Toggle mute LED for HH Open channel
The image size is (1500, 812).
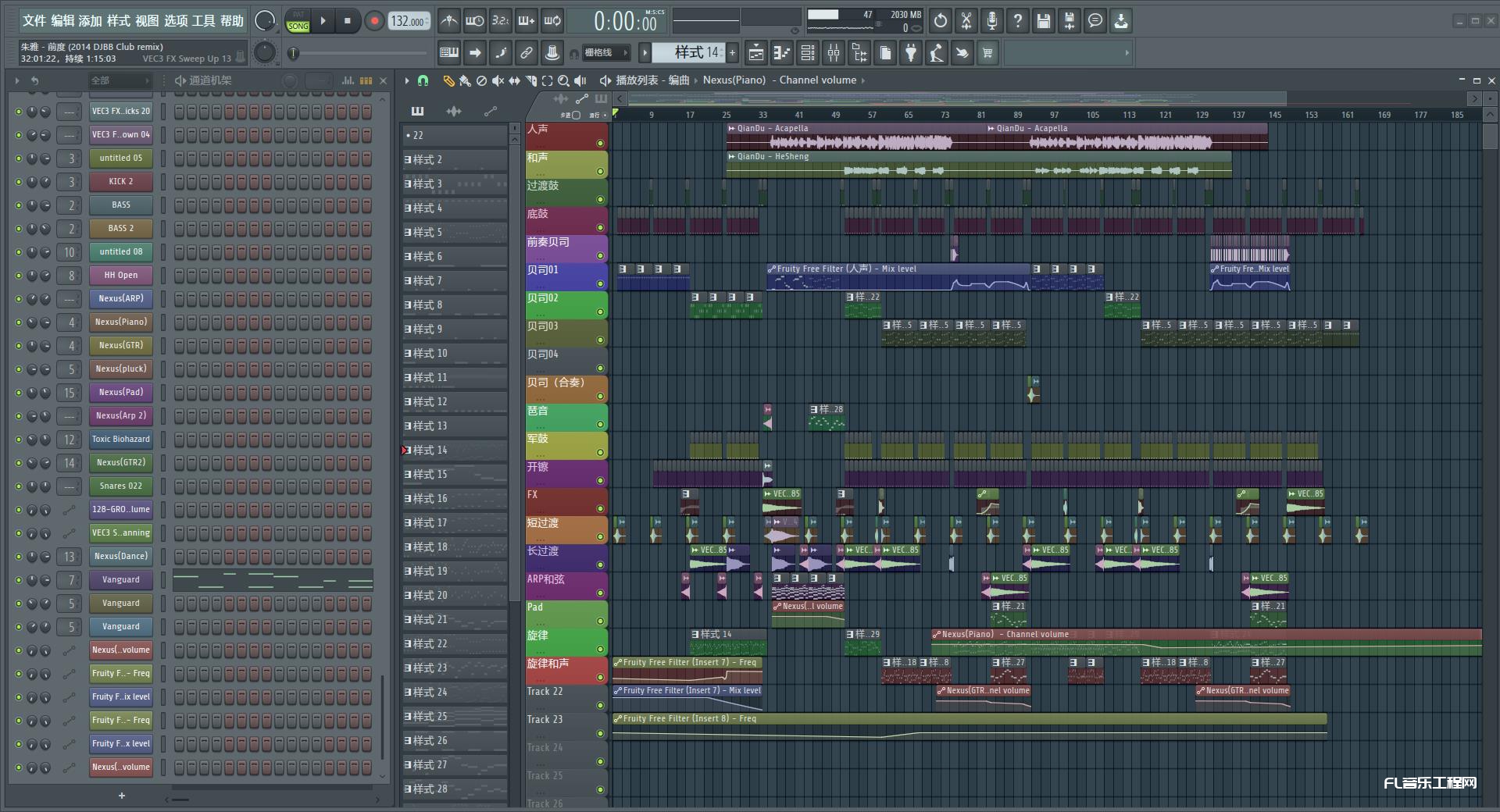click(x=19, y=276)
